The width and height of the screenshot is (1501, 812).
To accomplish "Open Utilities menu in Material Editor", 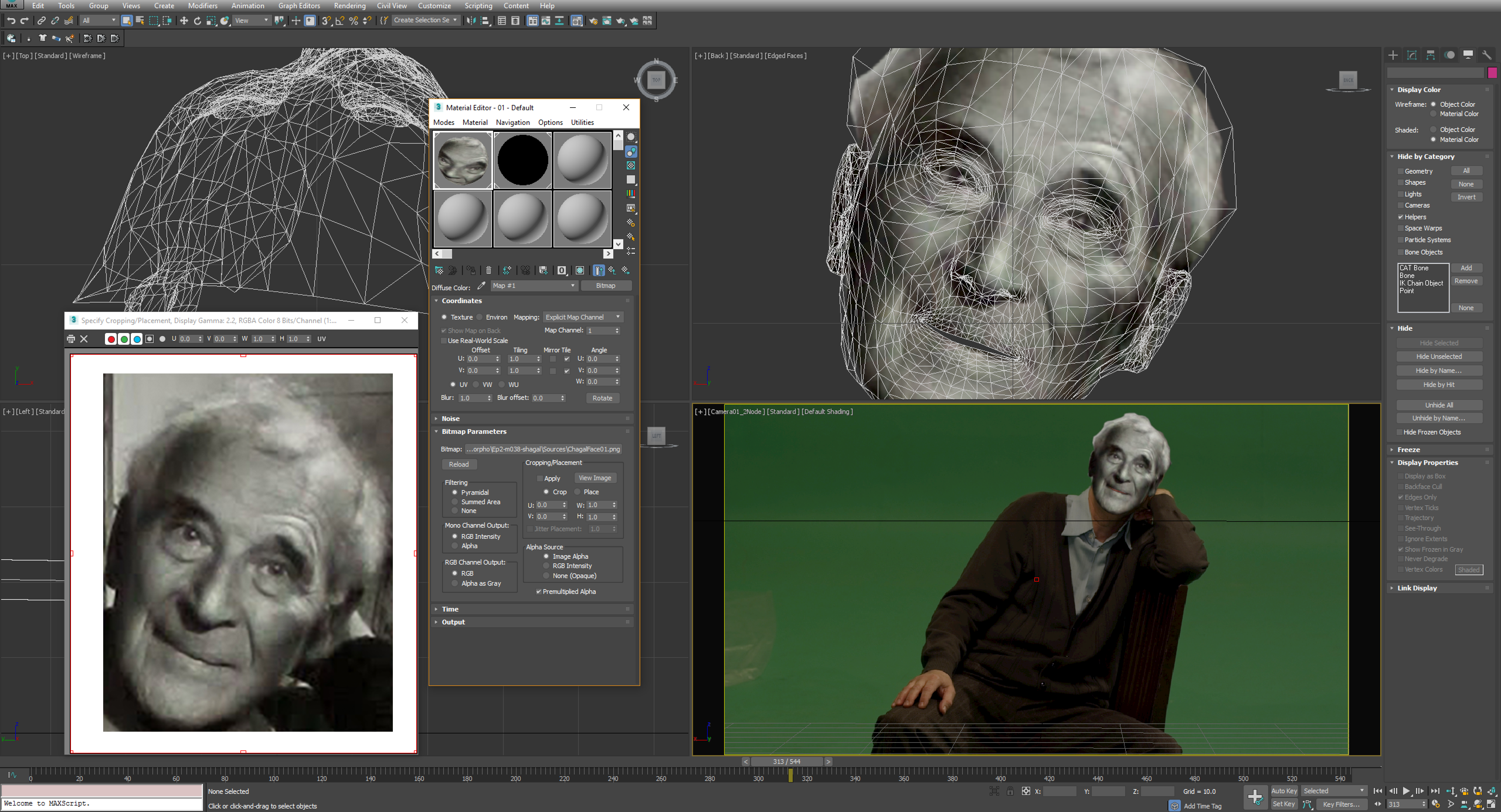I will coord(582,122).
